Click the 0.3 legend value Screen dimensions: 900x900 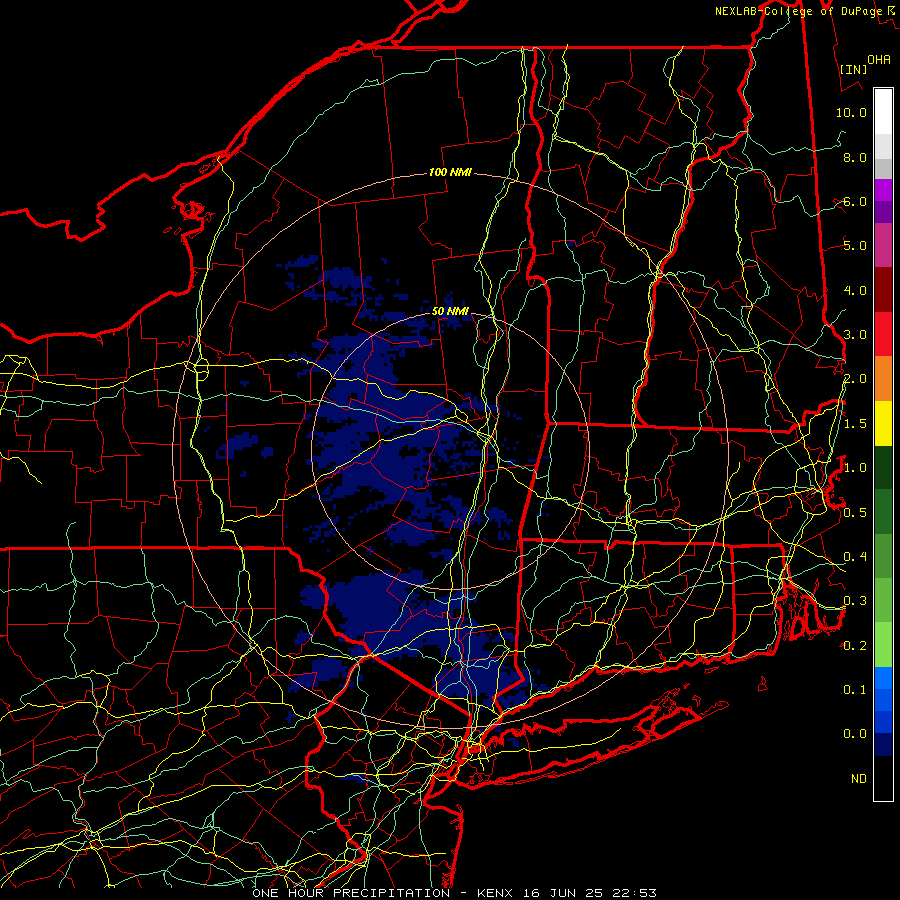point(855,601)
